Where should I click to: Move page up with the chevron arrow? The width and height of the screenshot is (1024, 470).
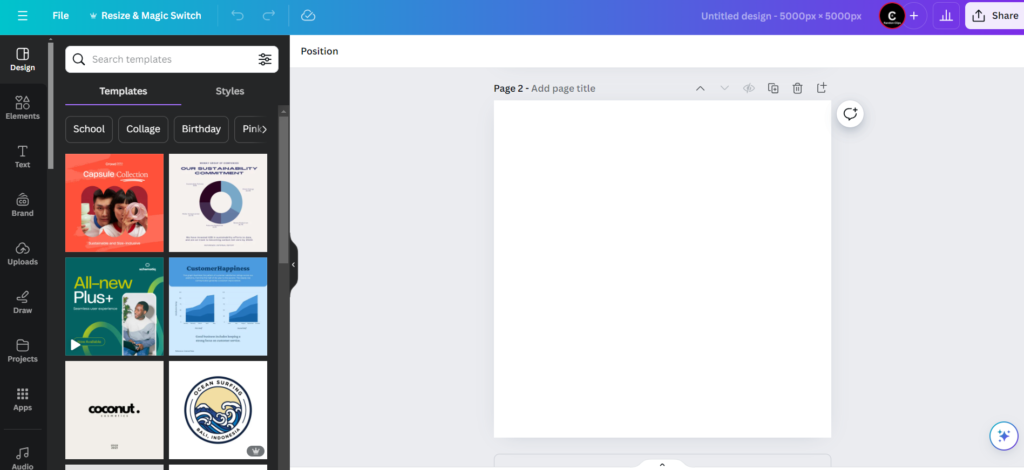click(700, 88)
